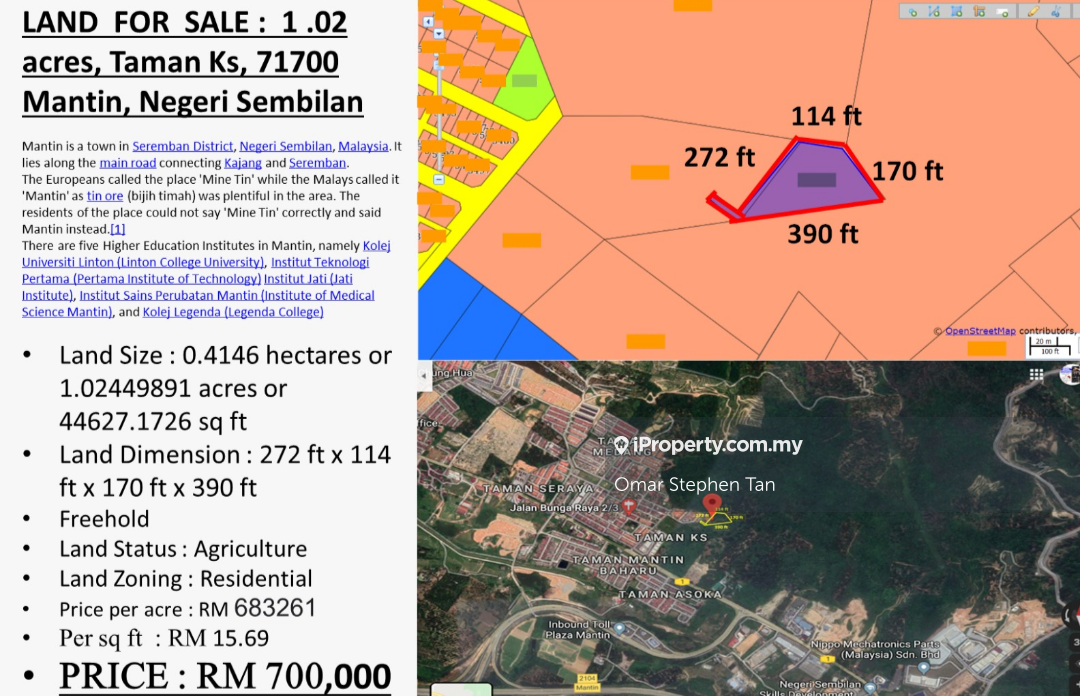Select the add line drawing tool
1080x696 pixels.
(x=934, y=12)
